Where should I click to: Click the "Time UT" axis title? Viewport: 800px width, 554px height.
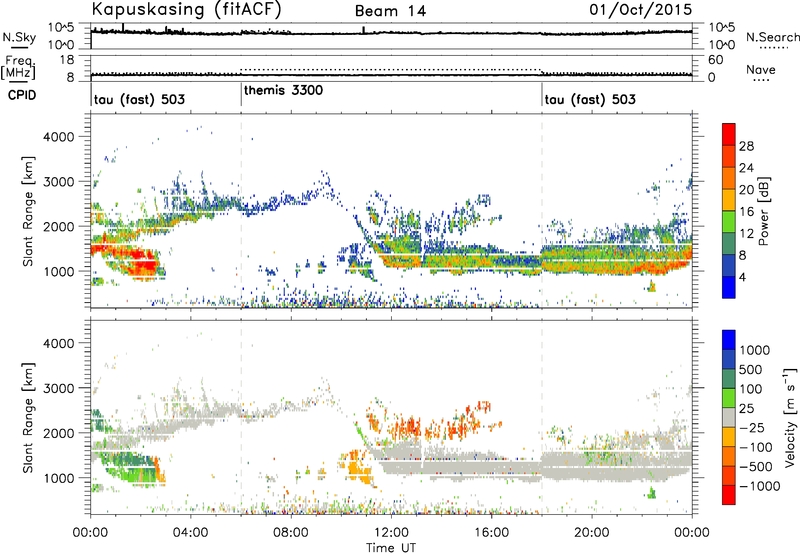pyautogui.click(x=391, y=548)
